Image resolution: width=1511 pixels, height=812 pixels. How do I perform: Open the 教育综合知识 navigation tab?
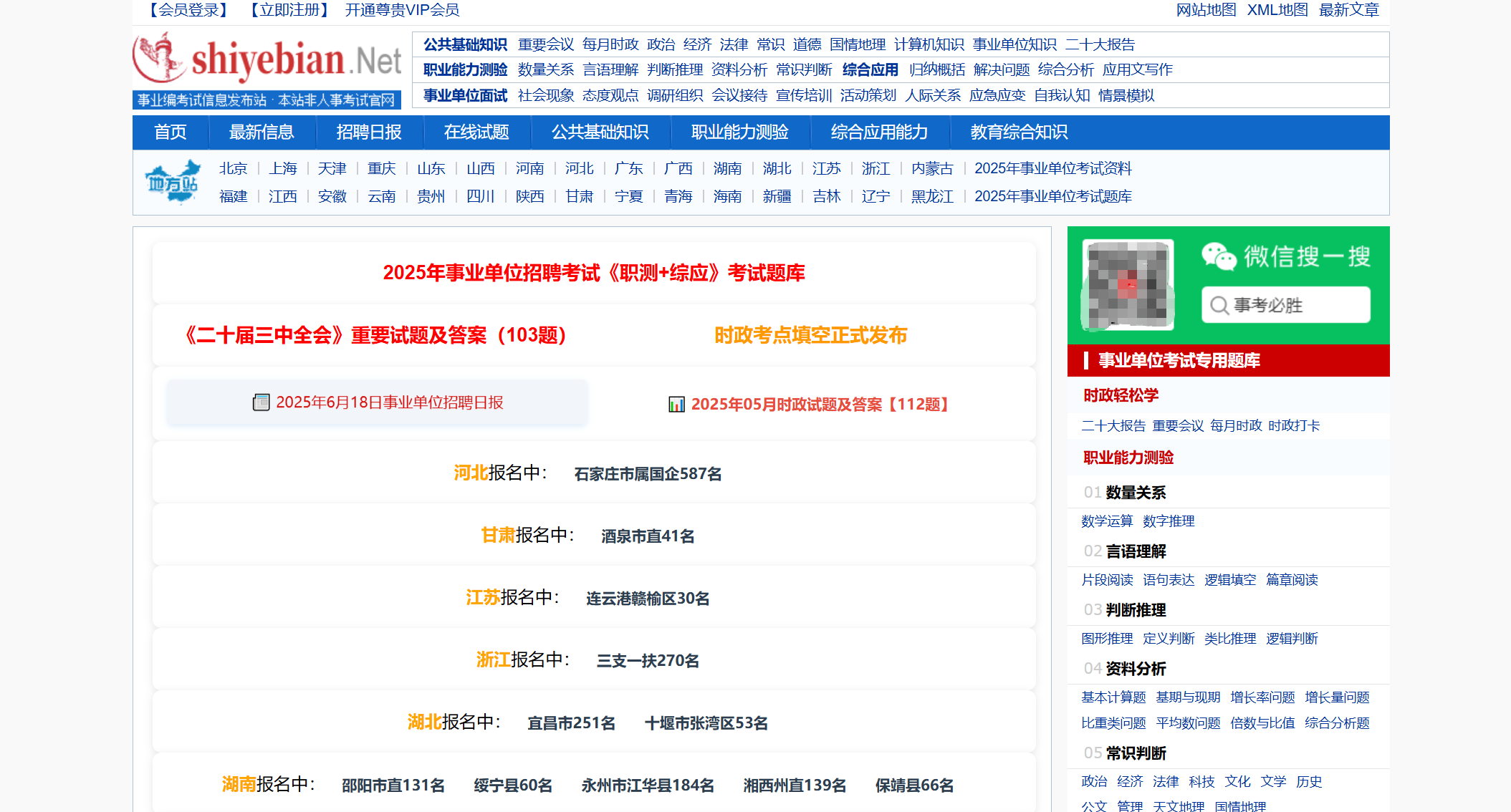tap(1019, 132)
